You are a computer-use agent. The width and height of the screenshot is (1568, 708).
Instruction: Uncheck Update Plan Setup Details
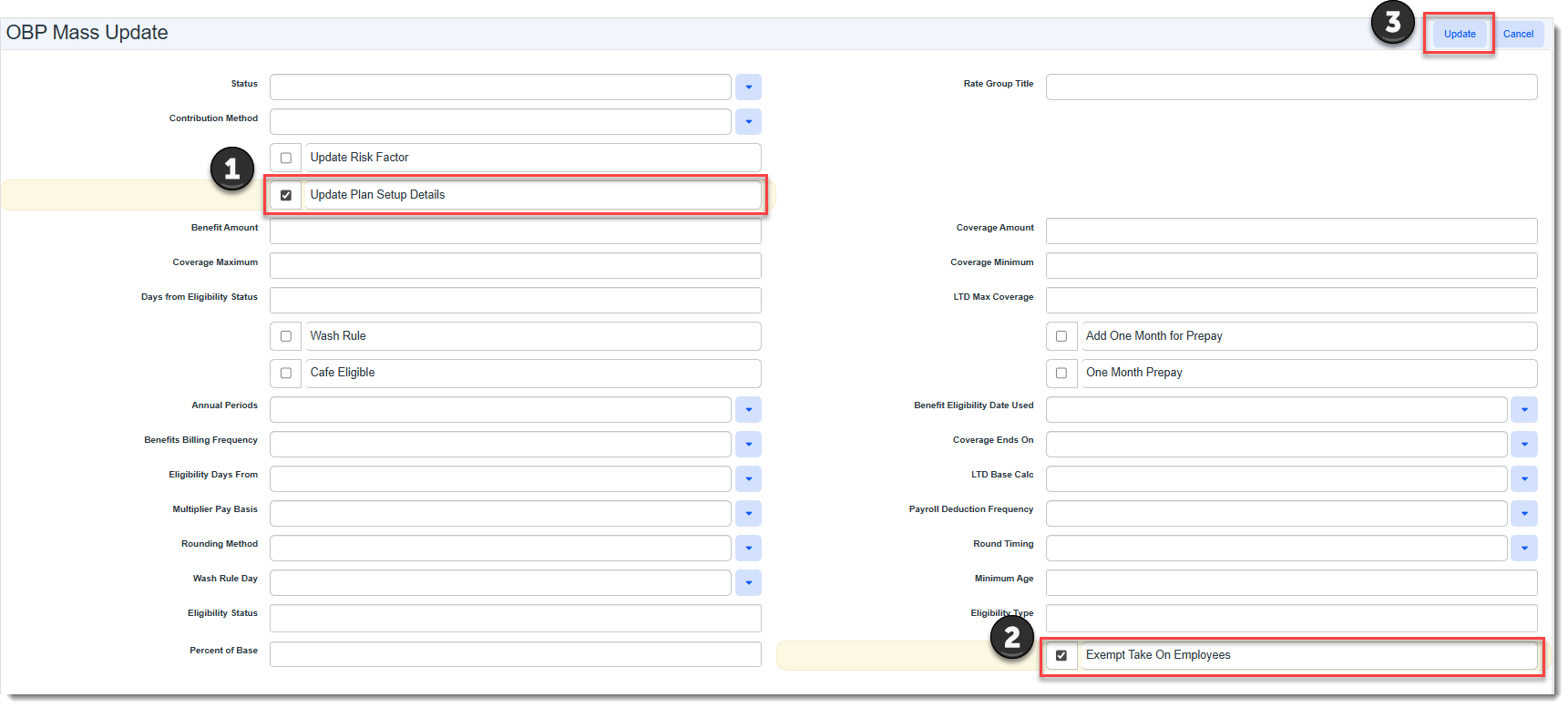click(x=286, y=195)
